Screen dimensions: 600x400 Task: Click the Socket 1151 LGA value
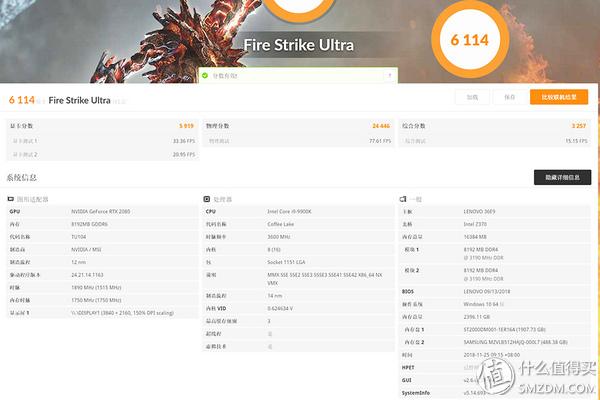click(x=286, y=262)
